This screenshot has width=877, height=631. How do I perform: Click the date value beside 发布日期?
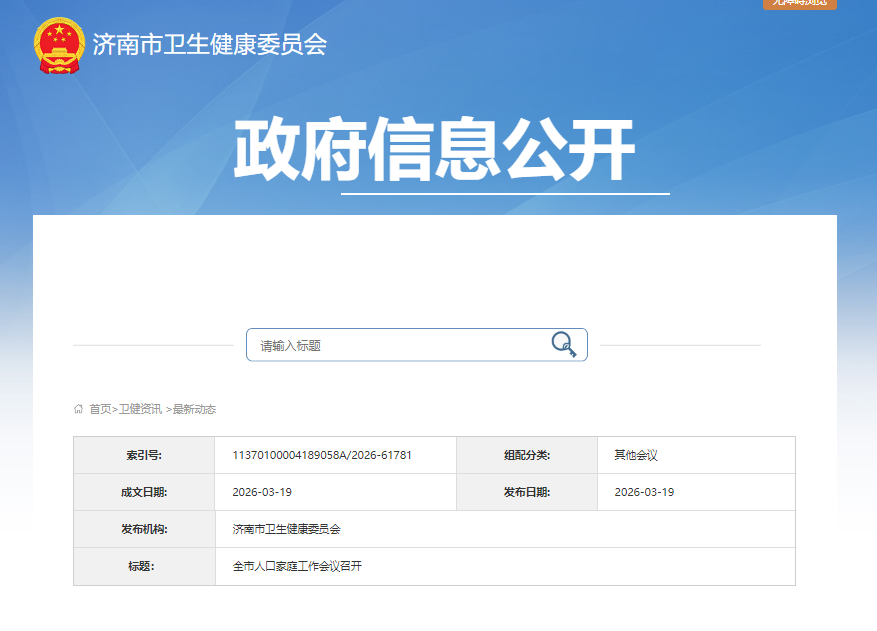[644, 492]
